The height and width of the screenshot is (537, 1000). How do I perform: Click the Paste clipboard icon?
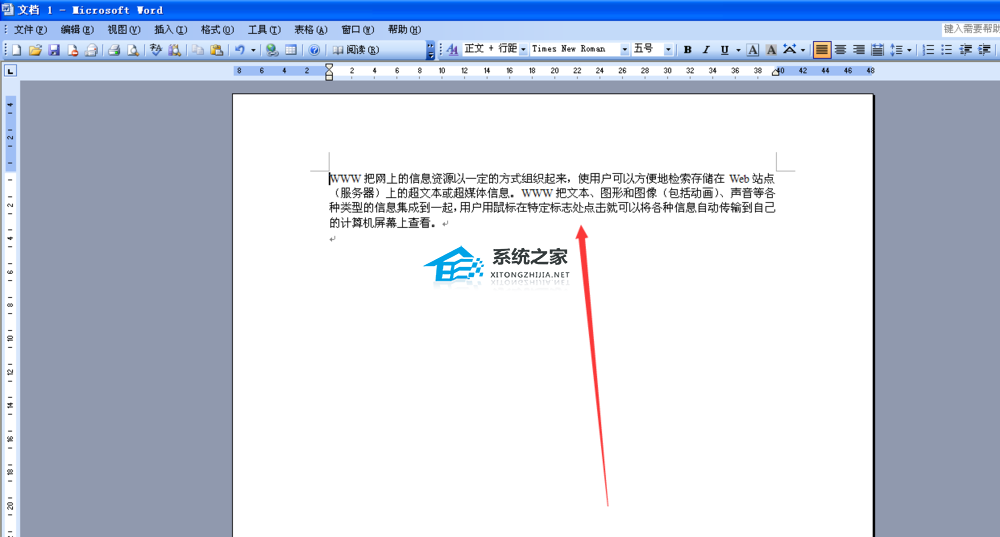[216, 50]
